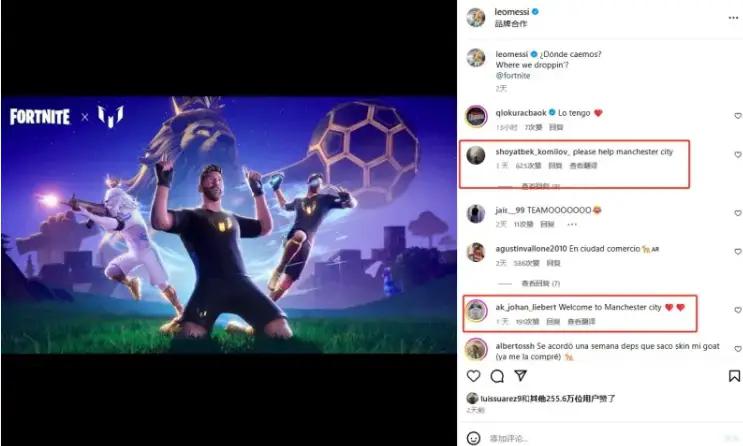Open leomessi profile from post header
743x446 pixels.
(511, 12)
